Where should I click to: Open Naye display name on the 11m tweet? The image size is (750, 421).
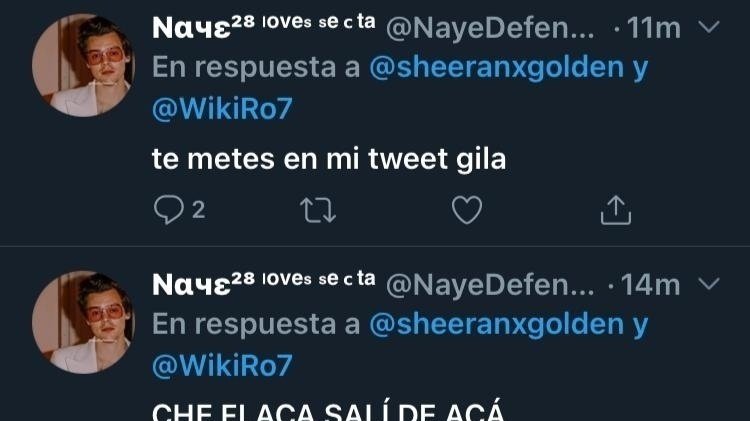264,26
